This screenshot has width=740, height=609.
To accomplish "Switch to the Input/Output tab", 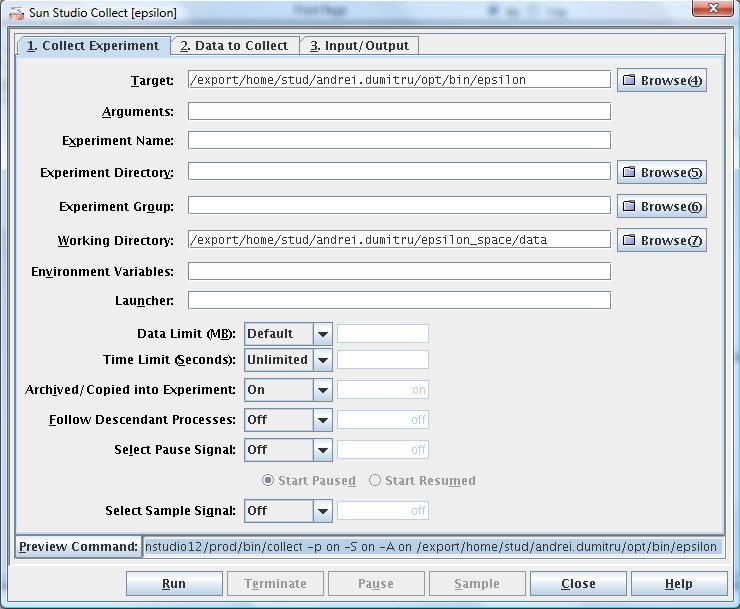I will tap(359, 46).
